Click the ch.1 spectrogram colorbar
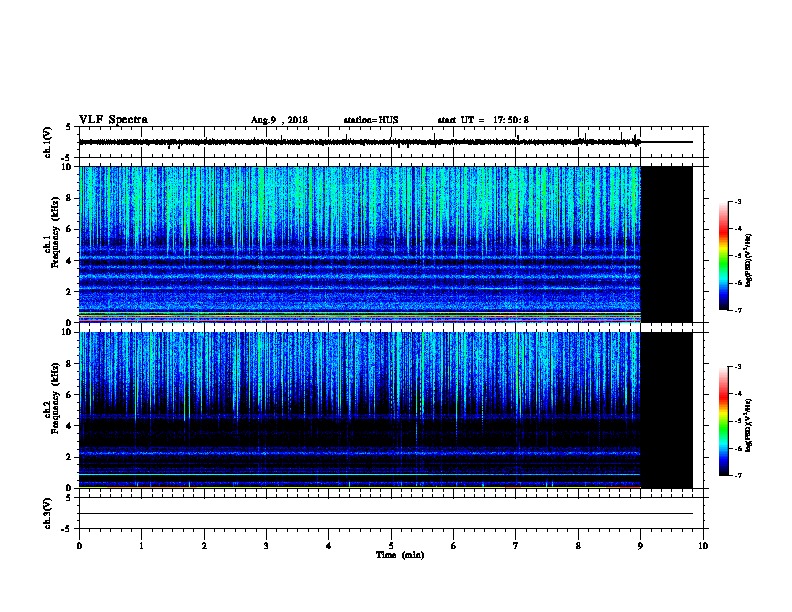Viewport: 792px width, 612px height. click(x=723, y=256)
